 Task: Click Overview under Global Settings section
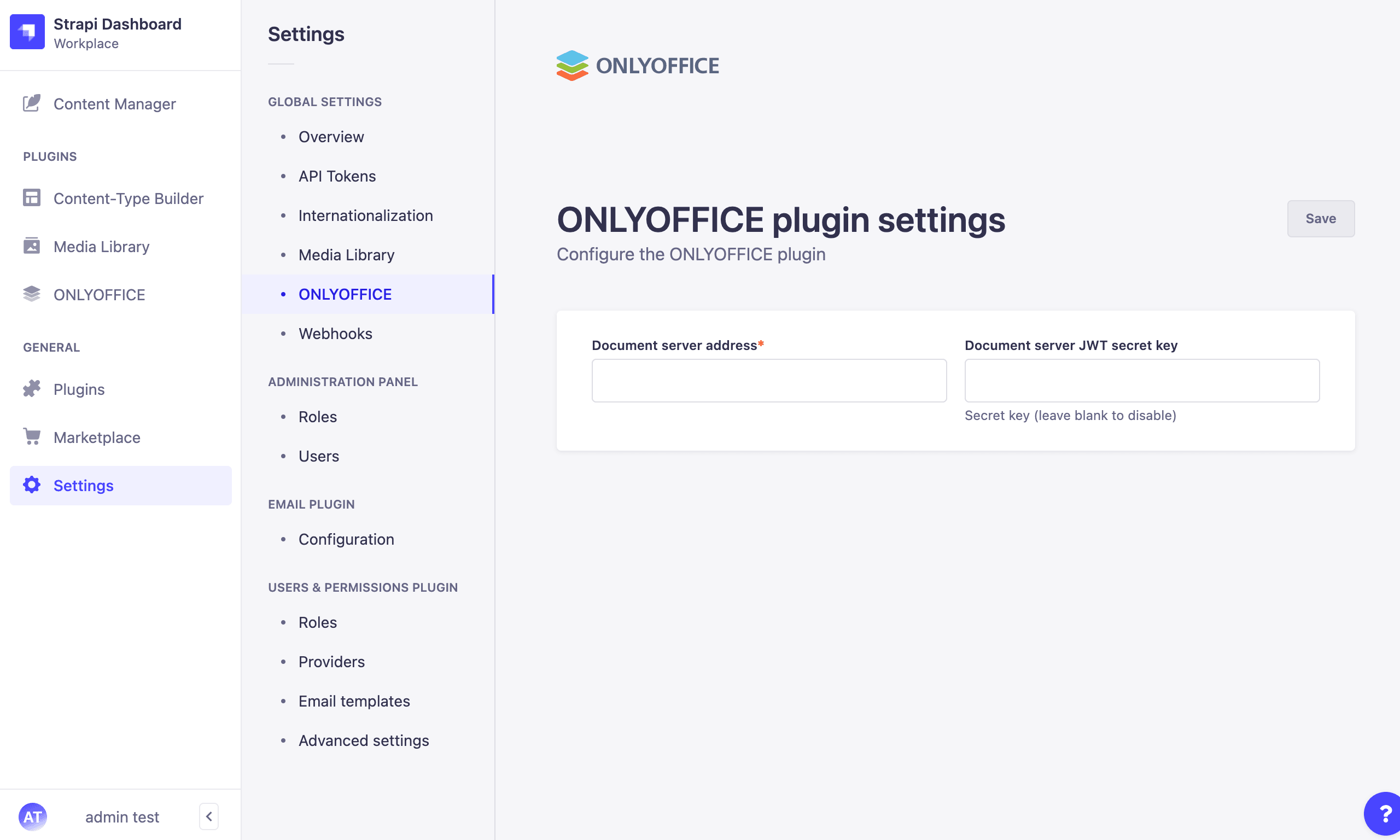pos(330,136)
